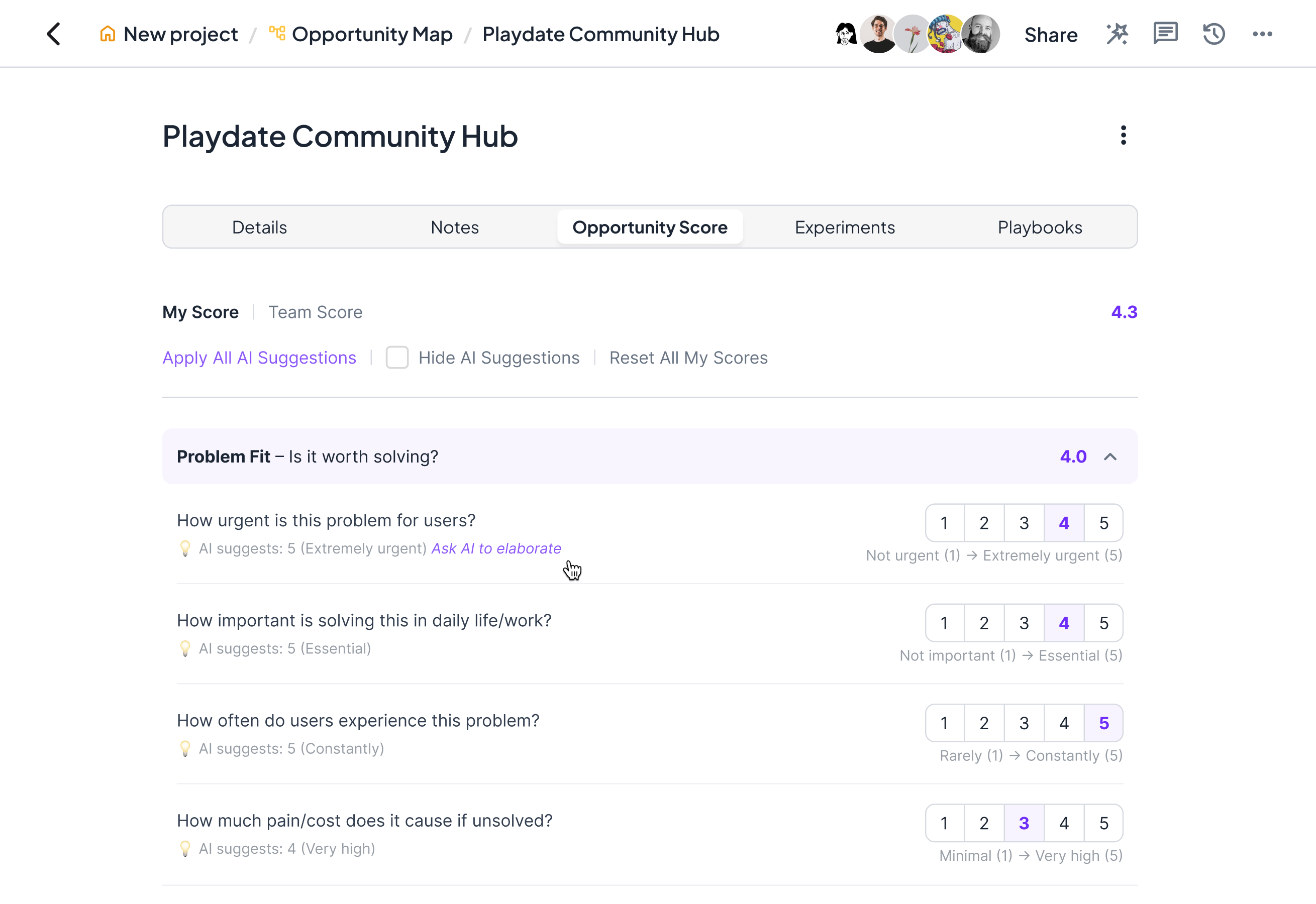Switch to the Experiments tab
The image size is (1316, 904).
point(845,227)
